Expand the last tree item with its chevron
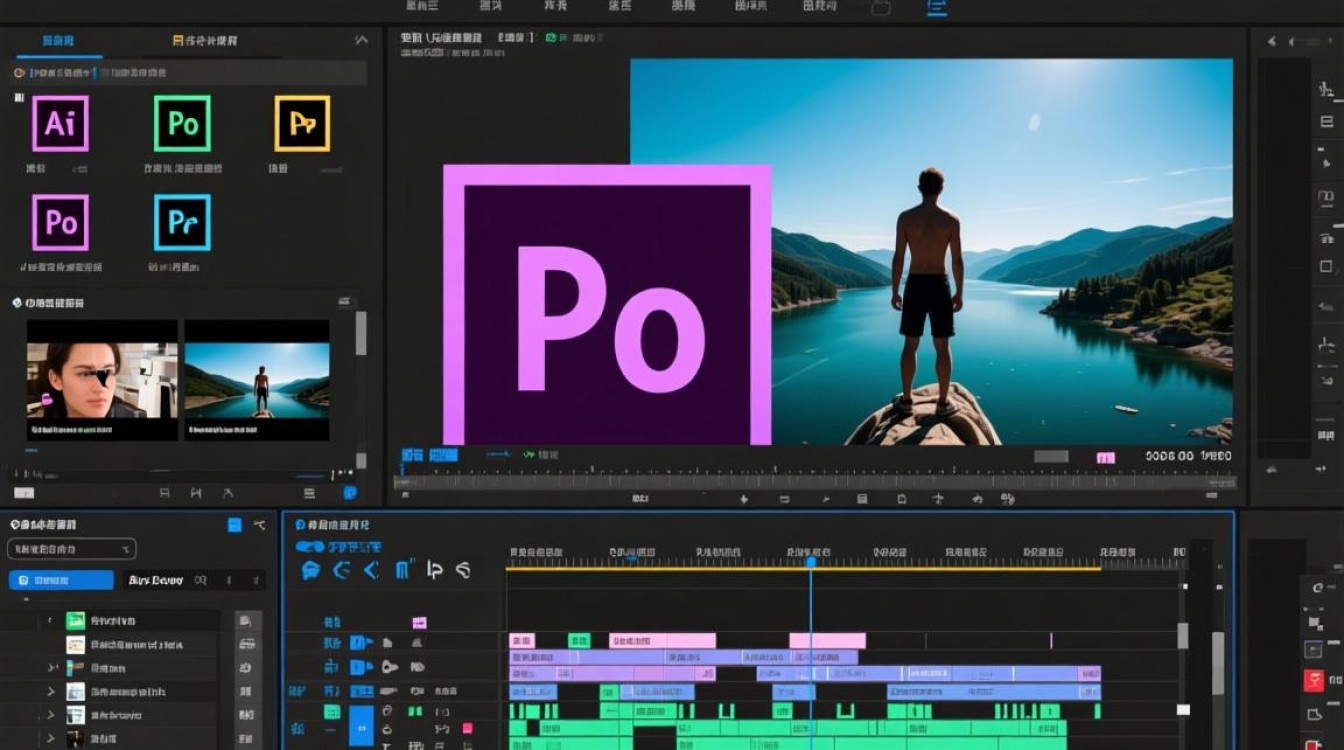 [x=51, y=740]
